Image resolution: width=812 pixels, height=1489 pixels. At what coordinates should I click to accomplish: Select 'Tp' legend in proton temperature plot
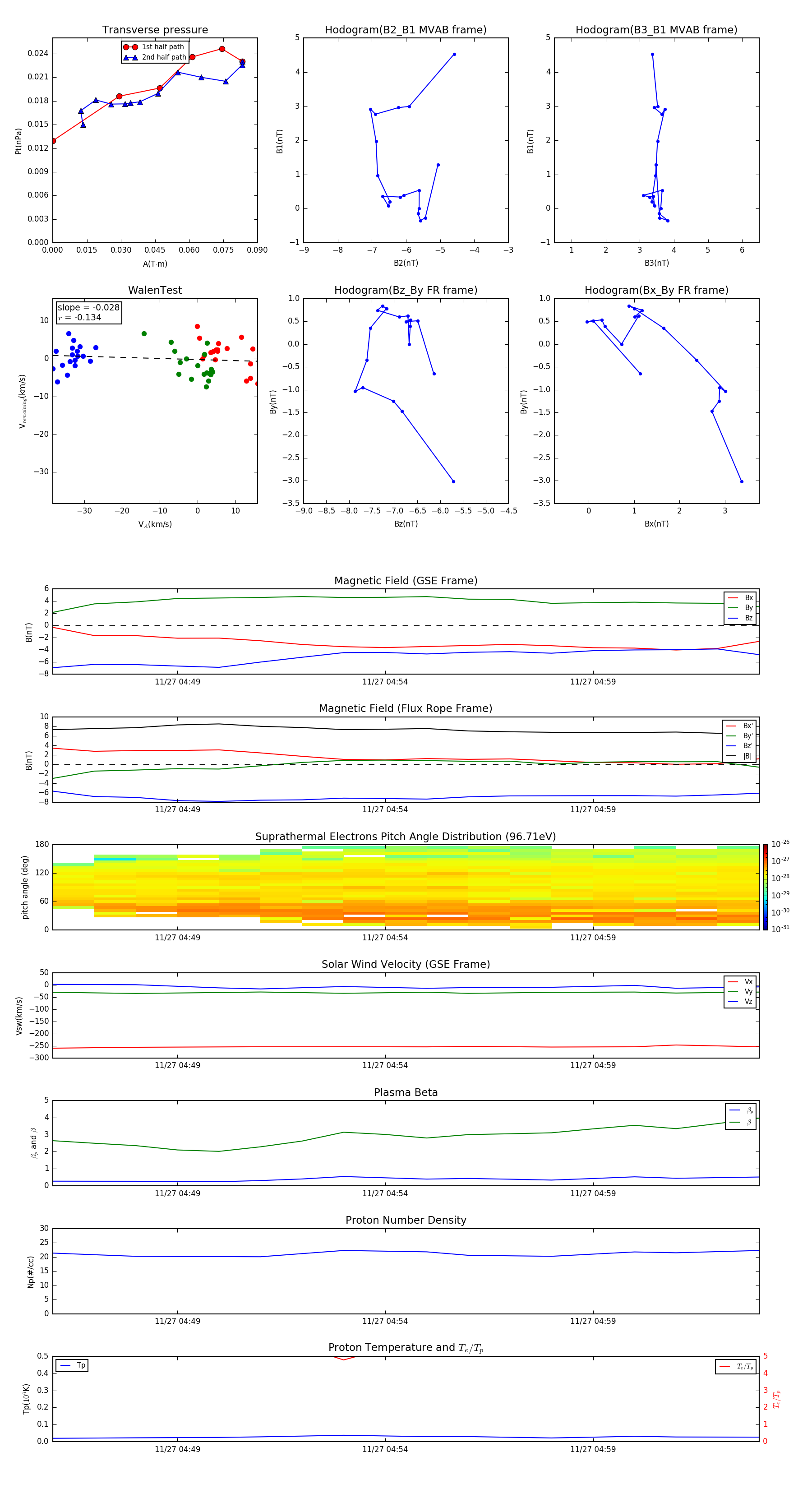(x=72, y=1365)
